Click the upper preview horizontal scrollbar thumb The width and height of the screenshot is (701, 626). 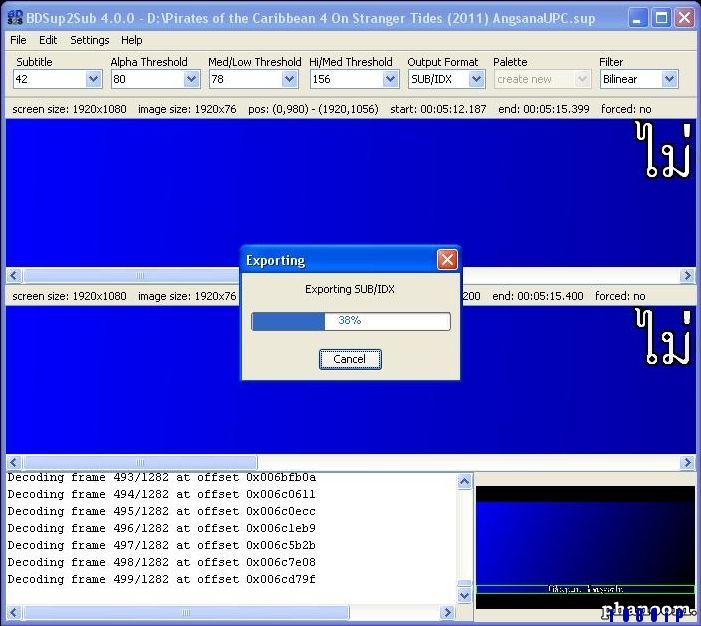(131, 275)
